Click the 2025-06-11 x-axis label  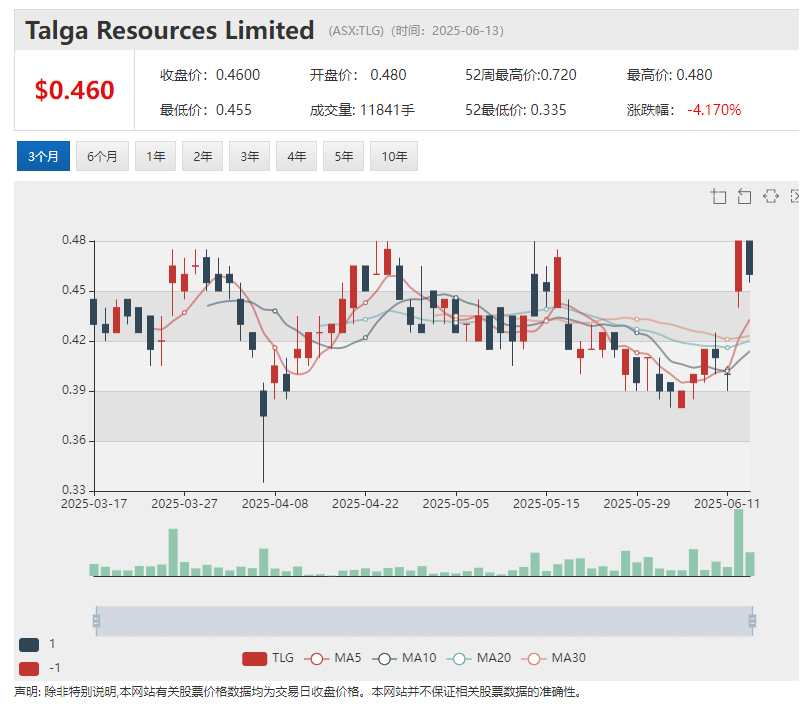[x=727, y=504]
